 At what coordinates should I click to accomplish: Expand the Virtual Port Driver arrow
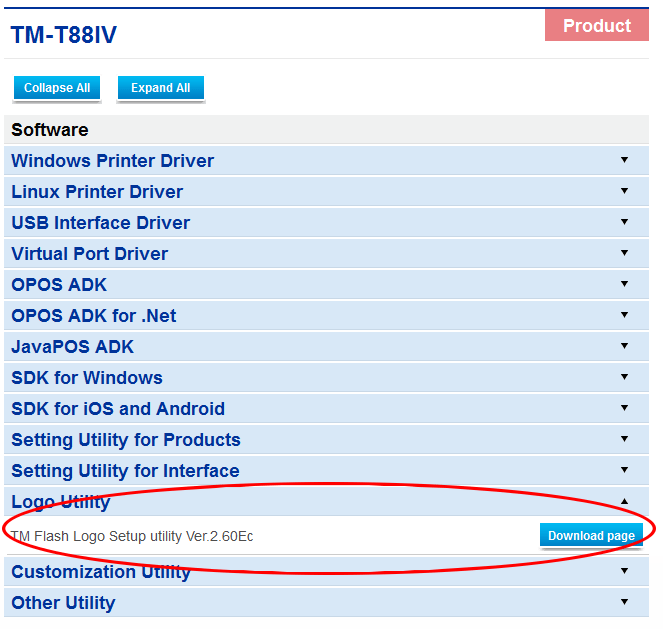[x=624, y=253]
